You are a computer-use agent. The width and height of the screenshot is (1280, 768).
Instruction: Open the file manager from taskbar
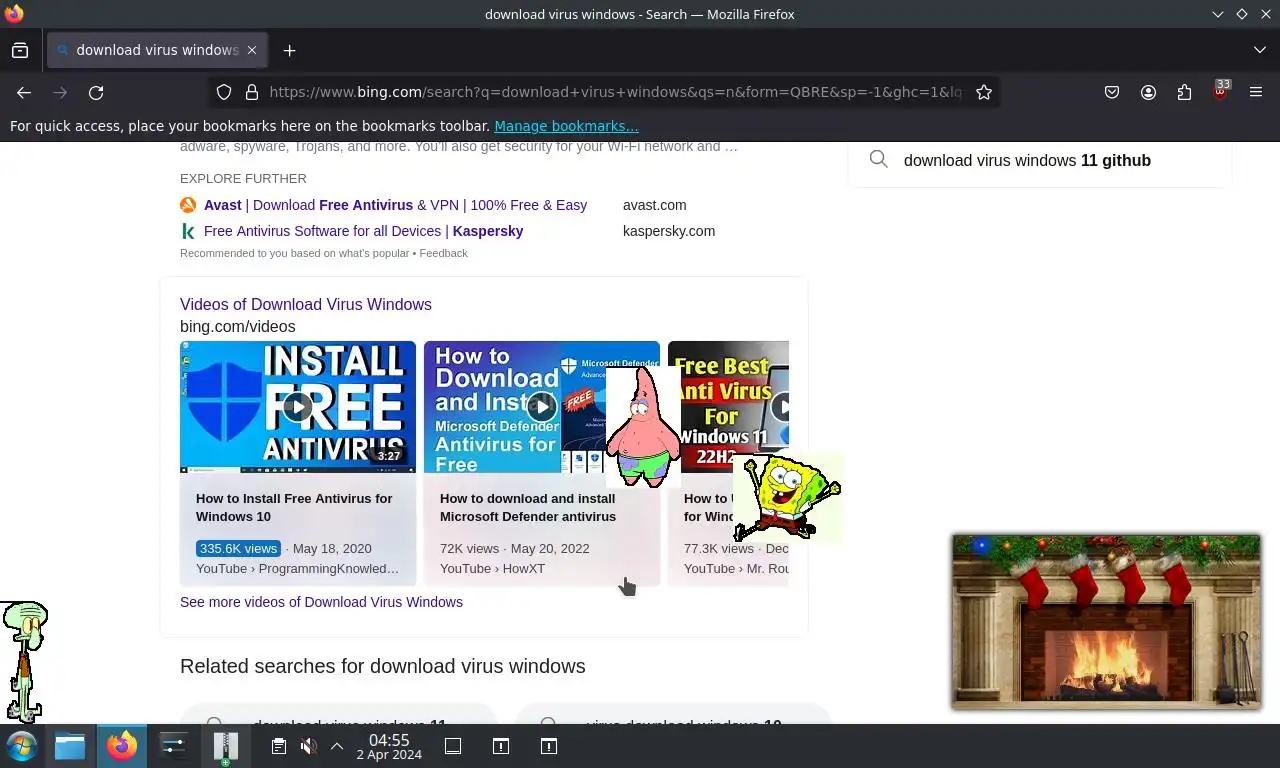70,746
